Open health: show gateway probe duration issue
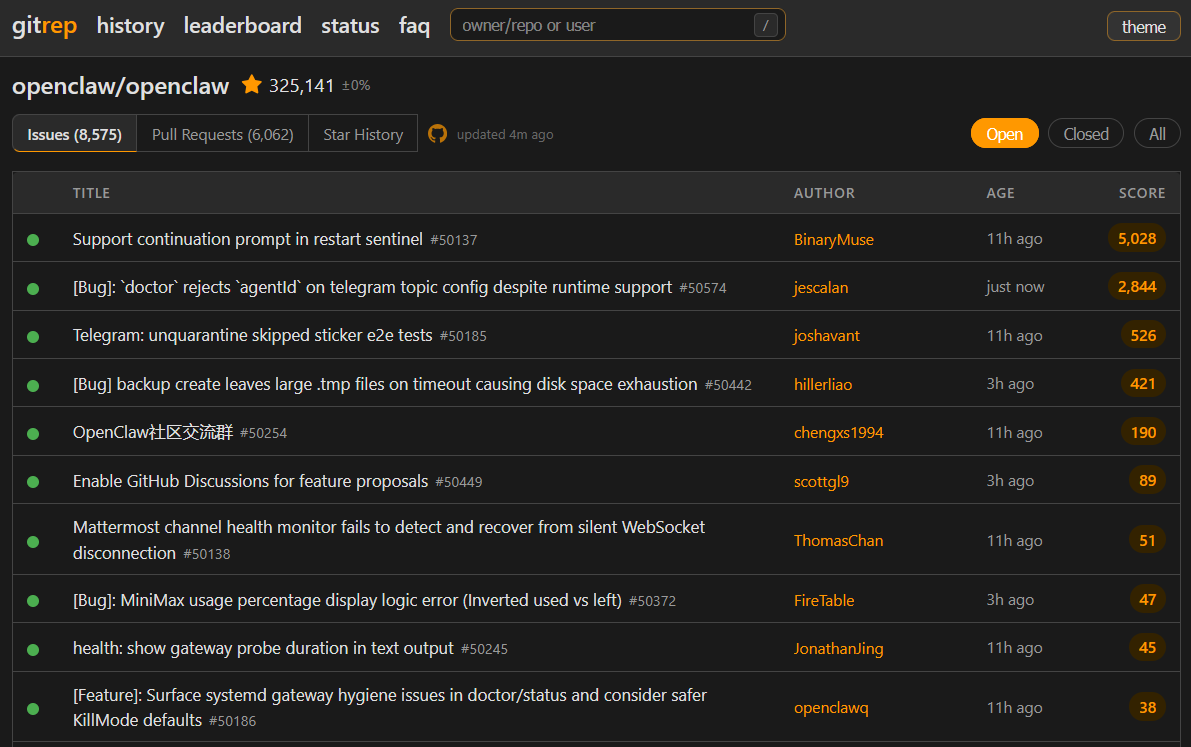This screenshot has height=747, width=1191. pyautogui.click(x=263, y=648)
